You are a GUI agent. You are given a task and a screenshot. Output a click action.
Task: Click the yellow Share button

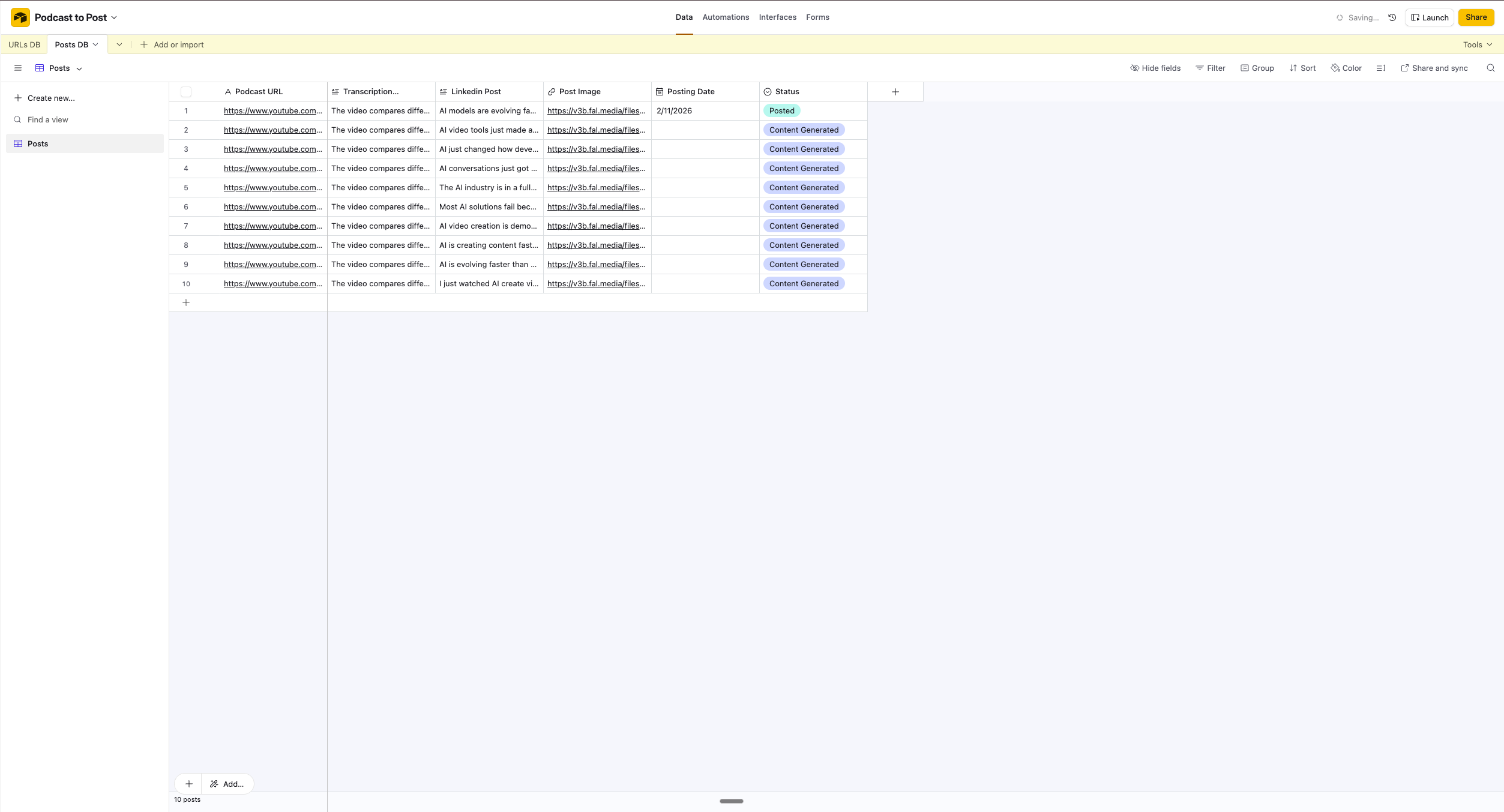coord(1476,17)
